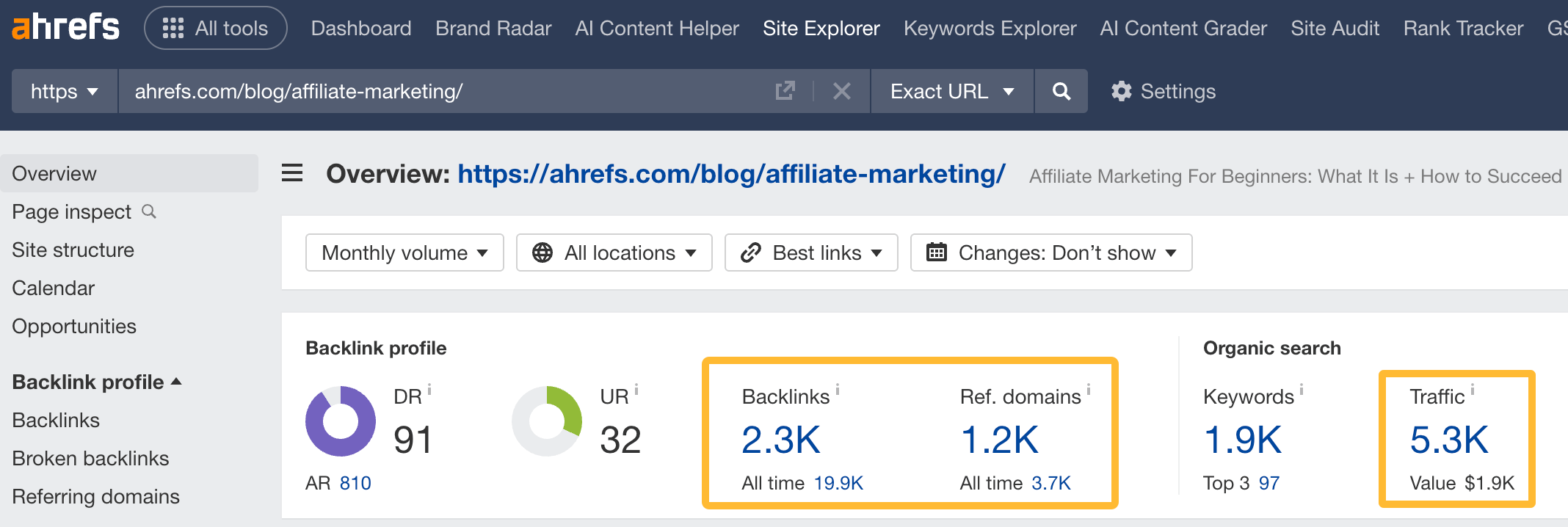Open Settings with gear icon
Viewport: 1568px width, 527px height.
(1163, 91)
